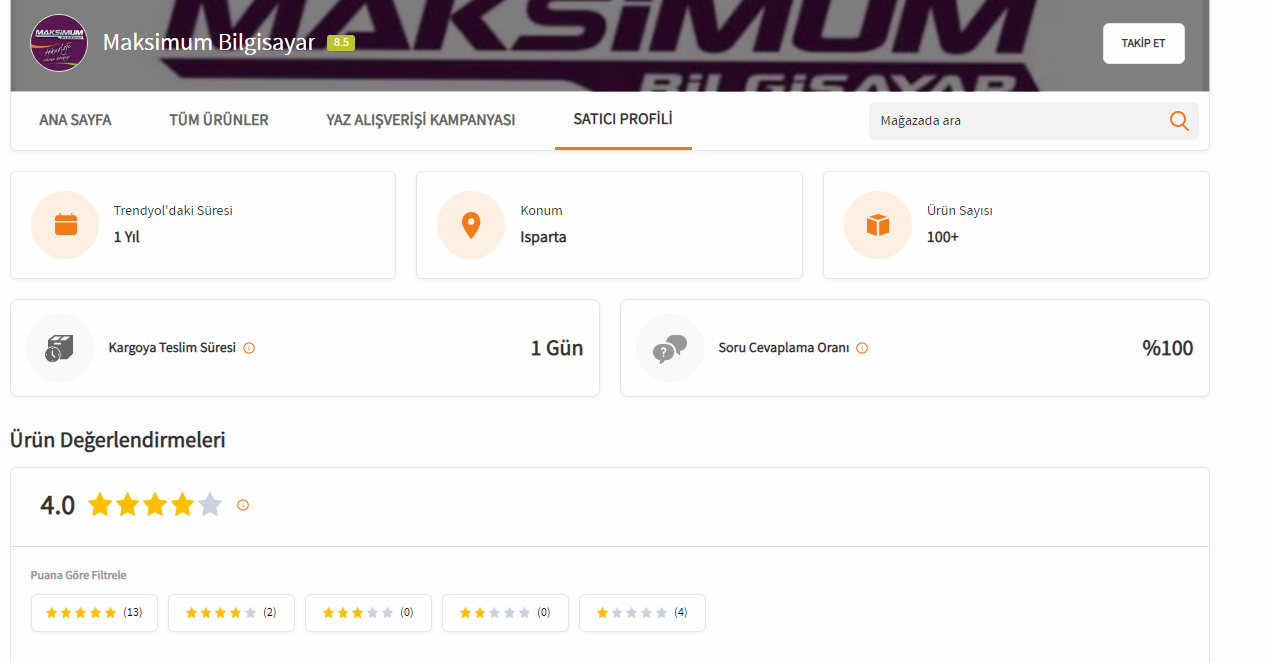Click the info icon beside Soru Cevaplama Oranı
The image size is (1272, 663).
[862, 348]
